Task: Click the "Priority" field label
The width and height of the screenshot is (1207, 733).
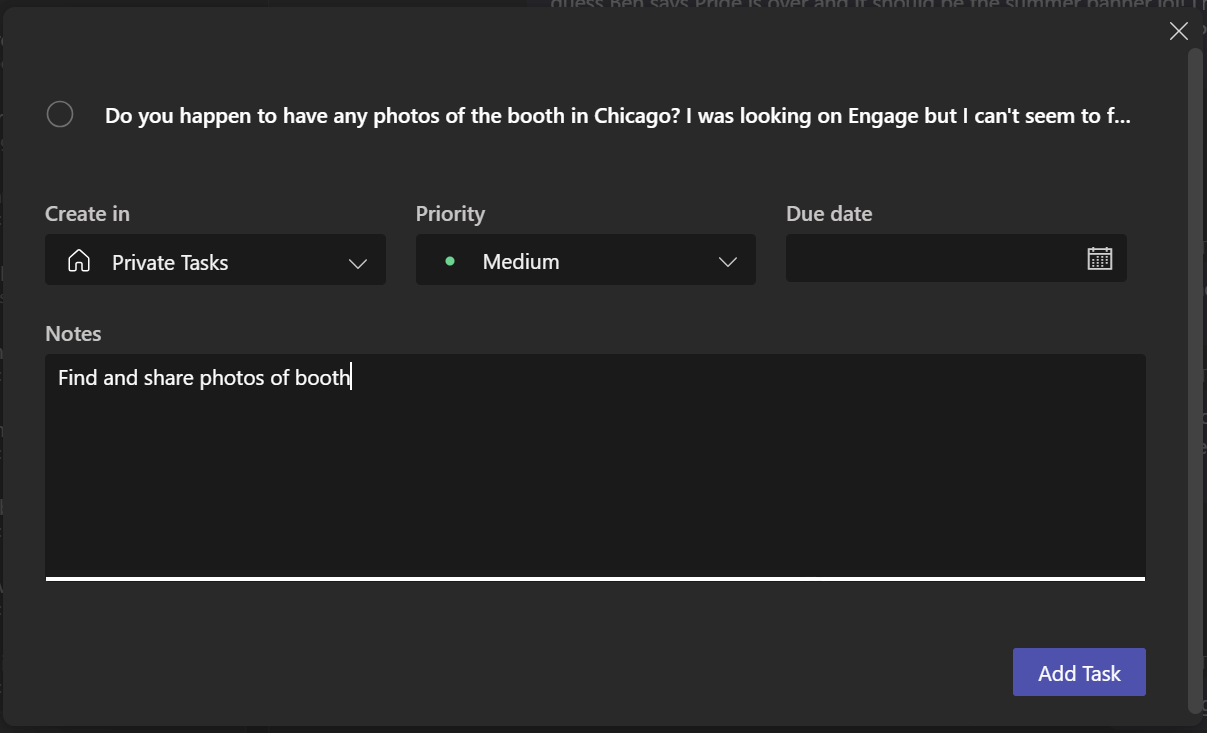Action: [x=450, y=214]
